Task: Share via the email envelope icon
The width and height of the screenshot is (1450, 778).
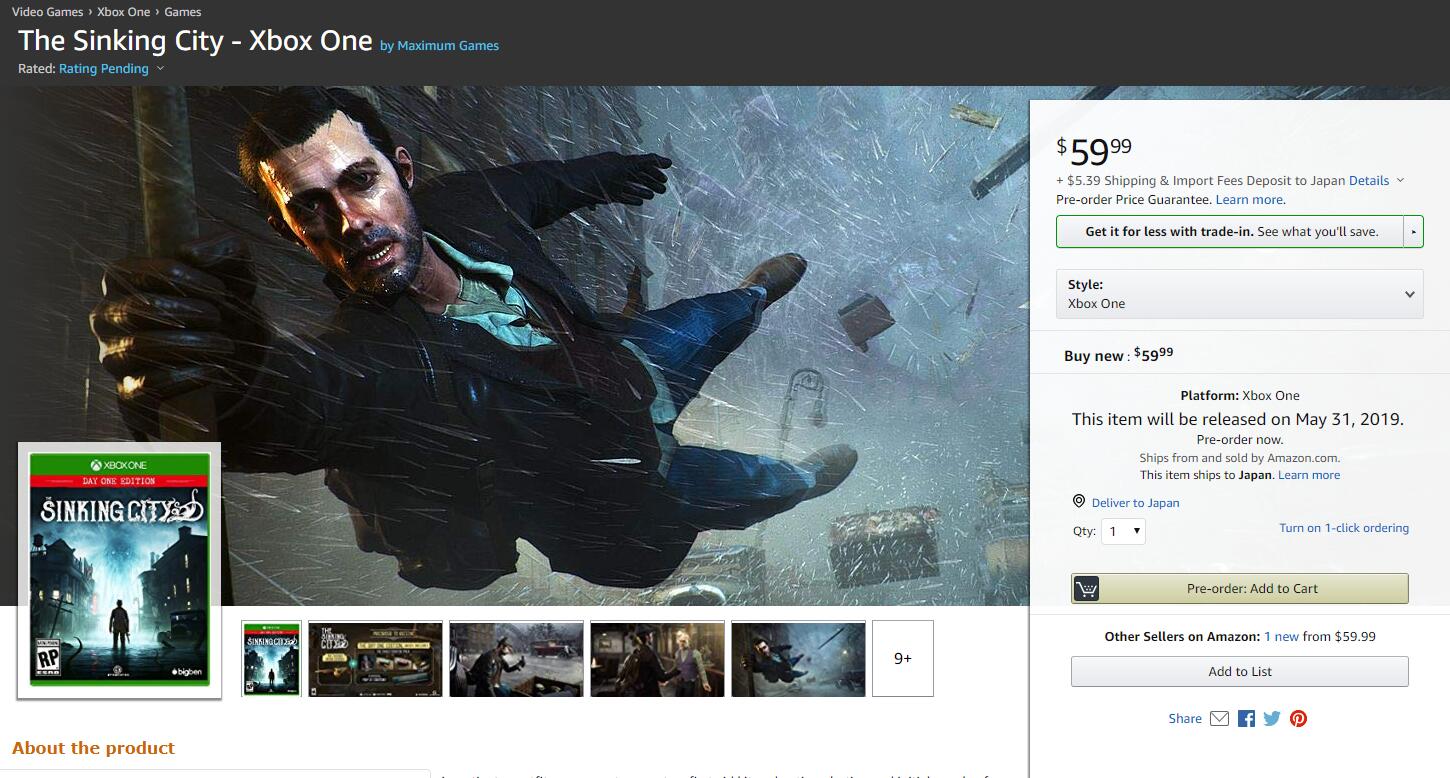Action: point(1219,718)
